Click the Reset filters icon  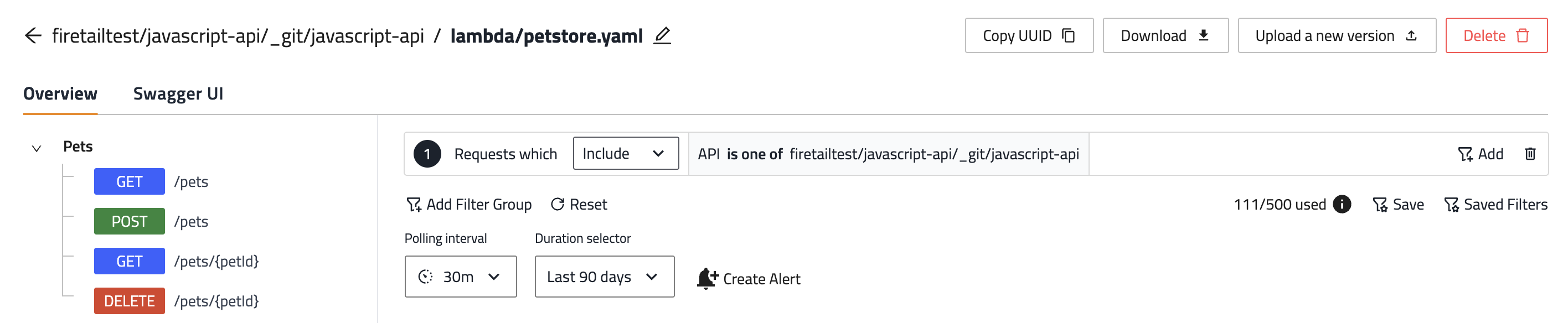pyautogui.click(x=557, y=205)
